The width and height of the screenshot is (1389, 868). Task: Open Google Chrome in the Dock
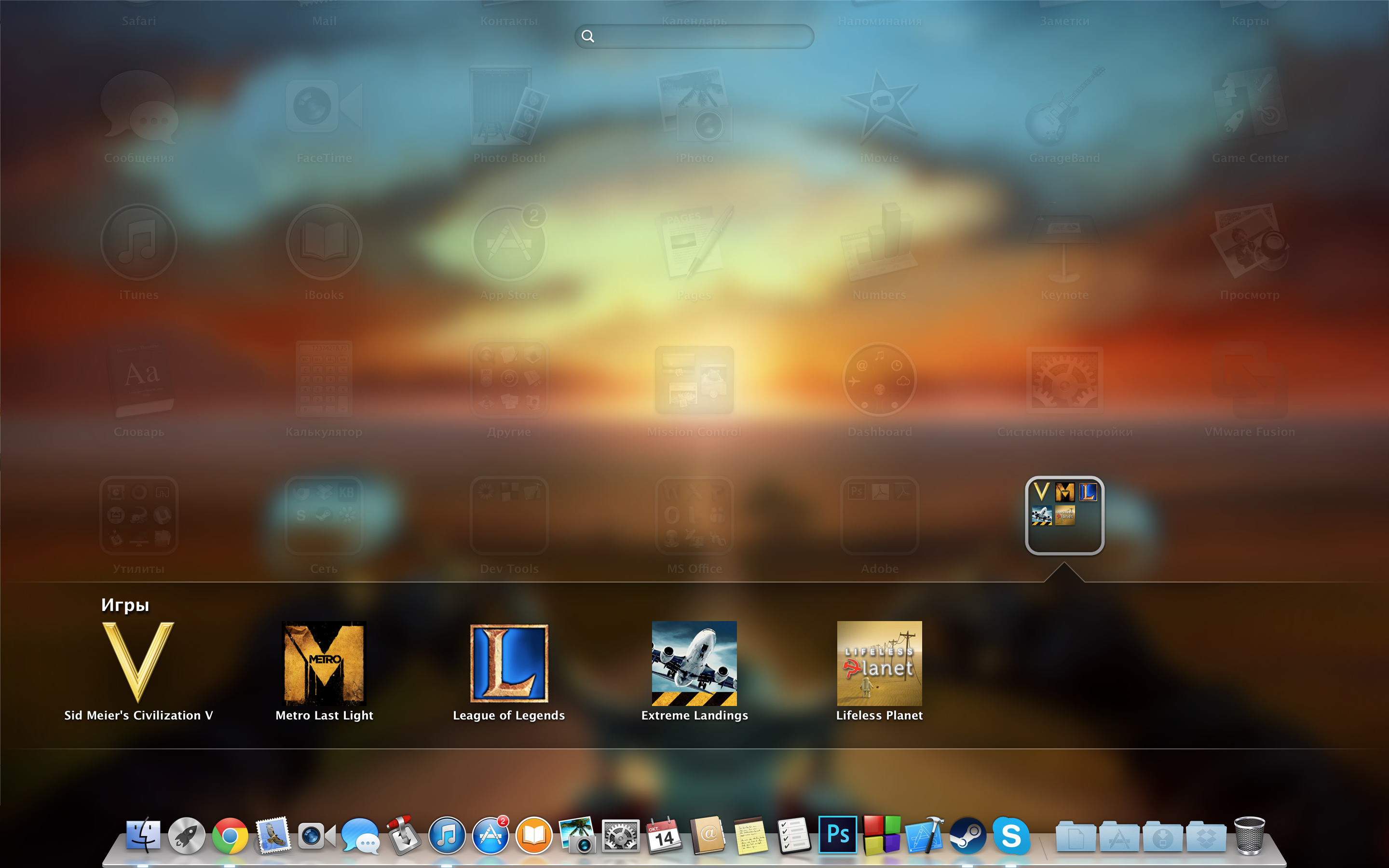click(230, 835)
